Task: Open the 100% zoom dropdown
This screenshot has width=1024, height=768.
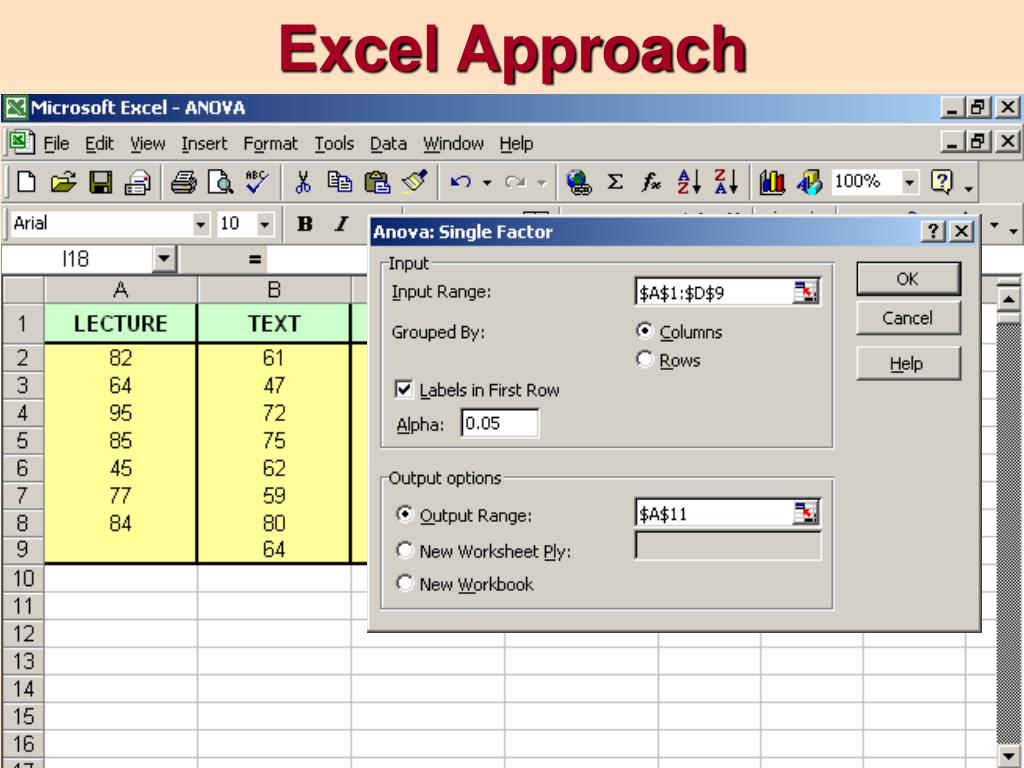Action: coord(909,182)
